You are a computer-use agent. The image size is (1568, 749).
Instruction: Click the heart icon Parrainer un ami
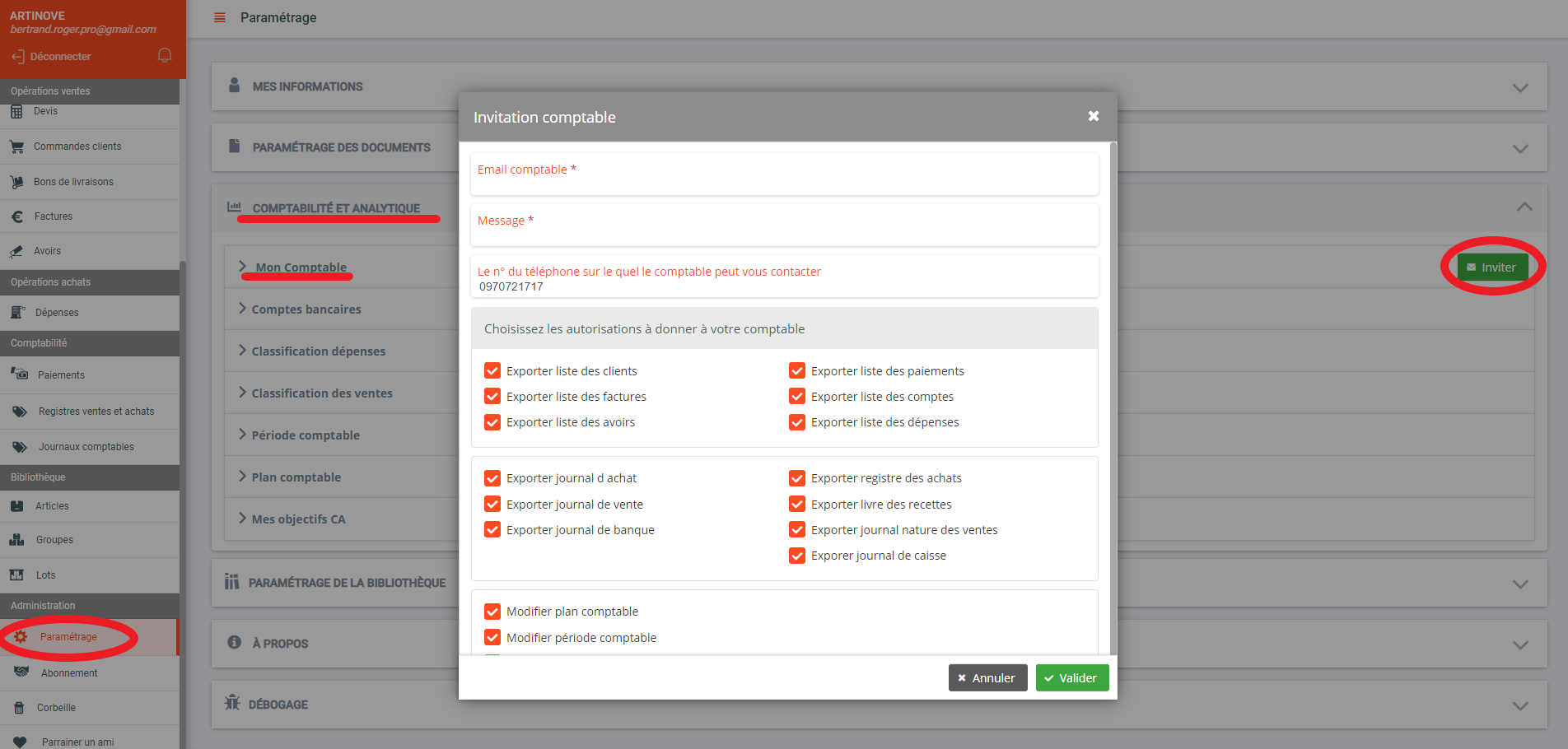click(x=20, y=742)
